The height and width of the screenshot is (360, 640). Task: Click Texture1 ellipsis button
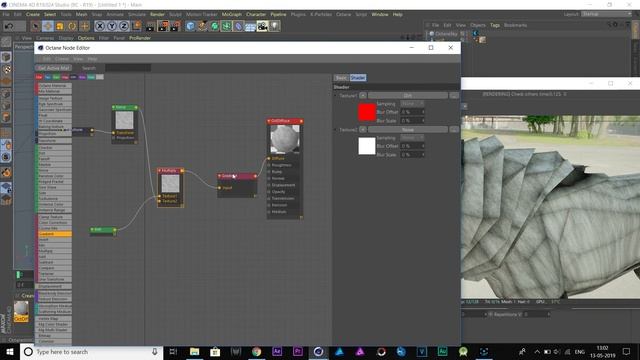point(454,96)
